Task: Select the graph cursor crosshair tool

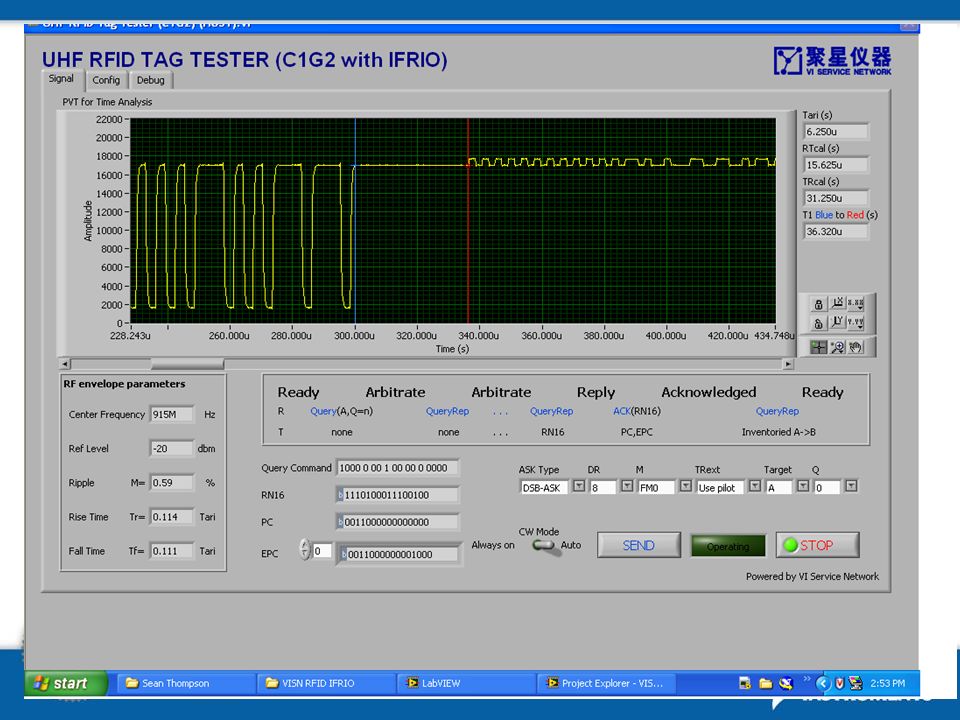Action: [x=818, y=347]
